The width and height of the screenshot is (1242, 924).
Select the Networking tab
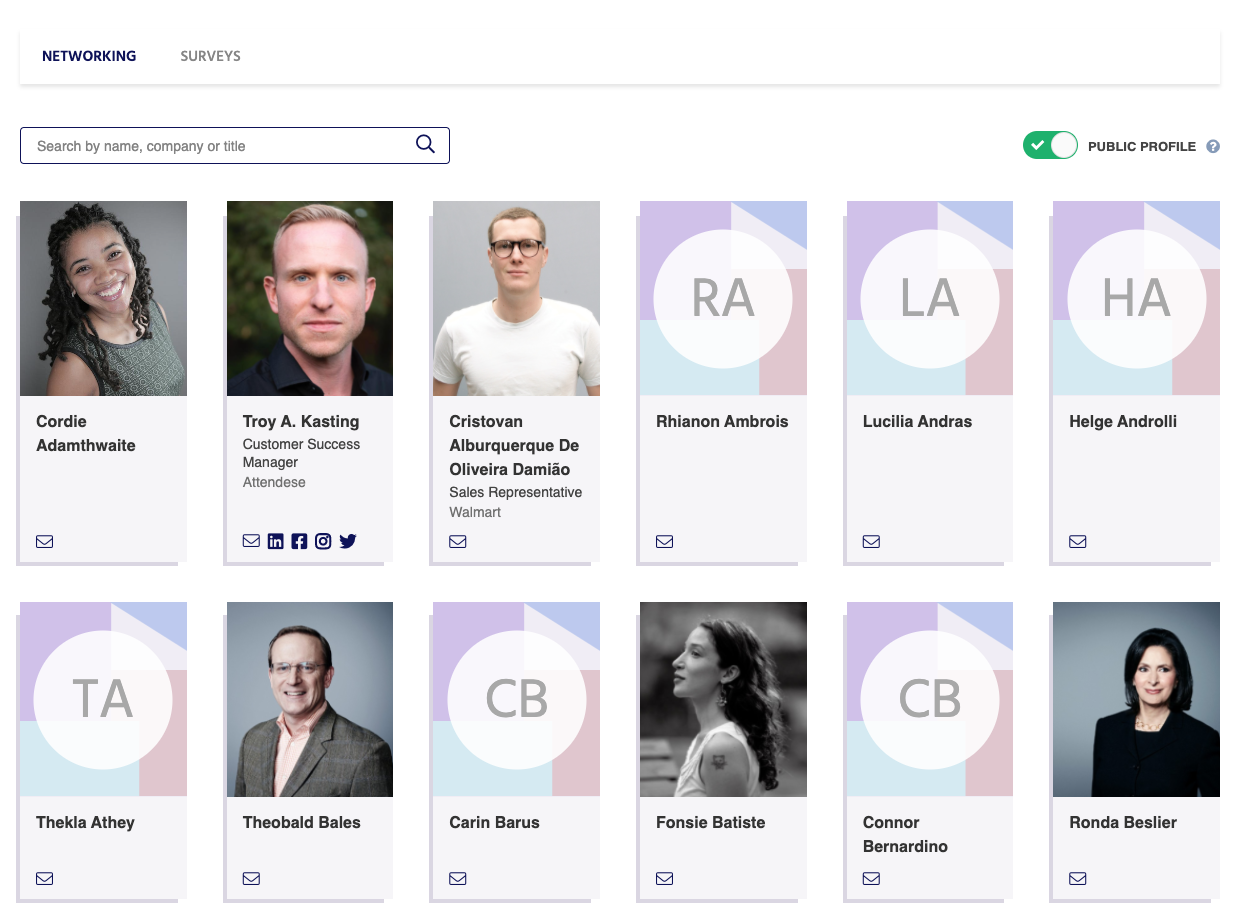88,56
